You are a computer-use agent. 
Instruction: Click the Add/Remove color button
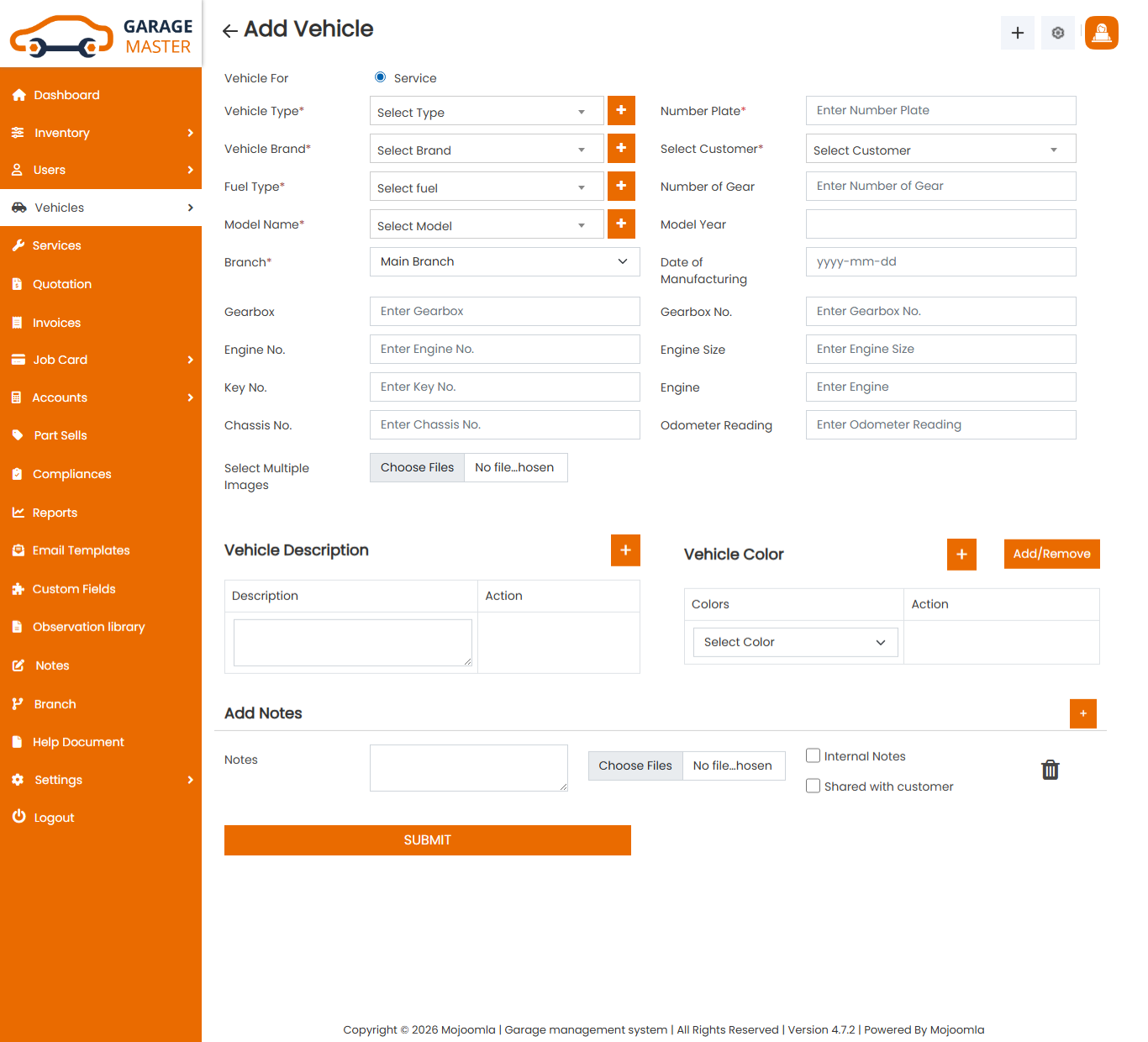1051,554
